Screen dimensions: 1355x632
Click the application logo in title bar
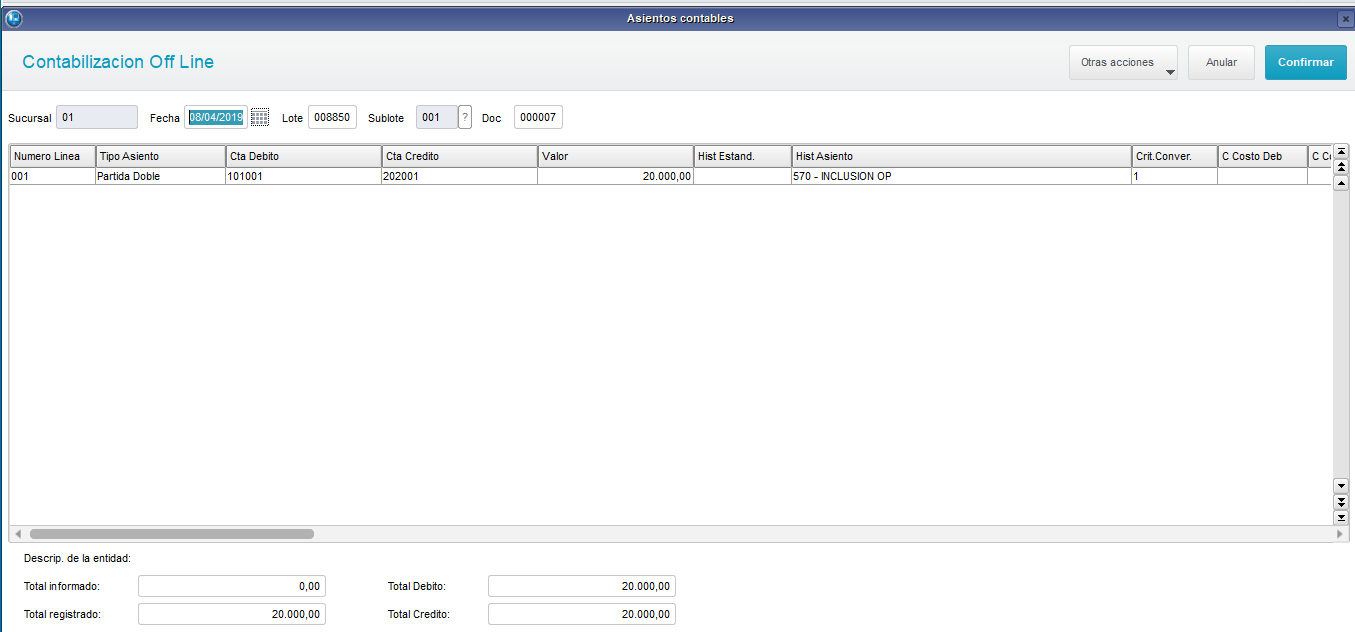(14, 18)
